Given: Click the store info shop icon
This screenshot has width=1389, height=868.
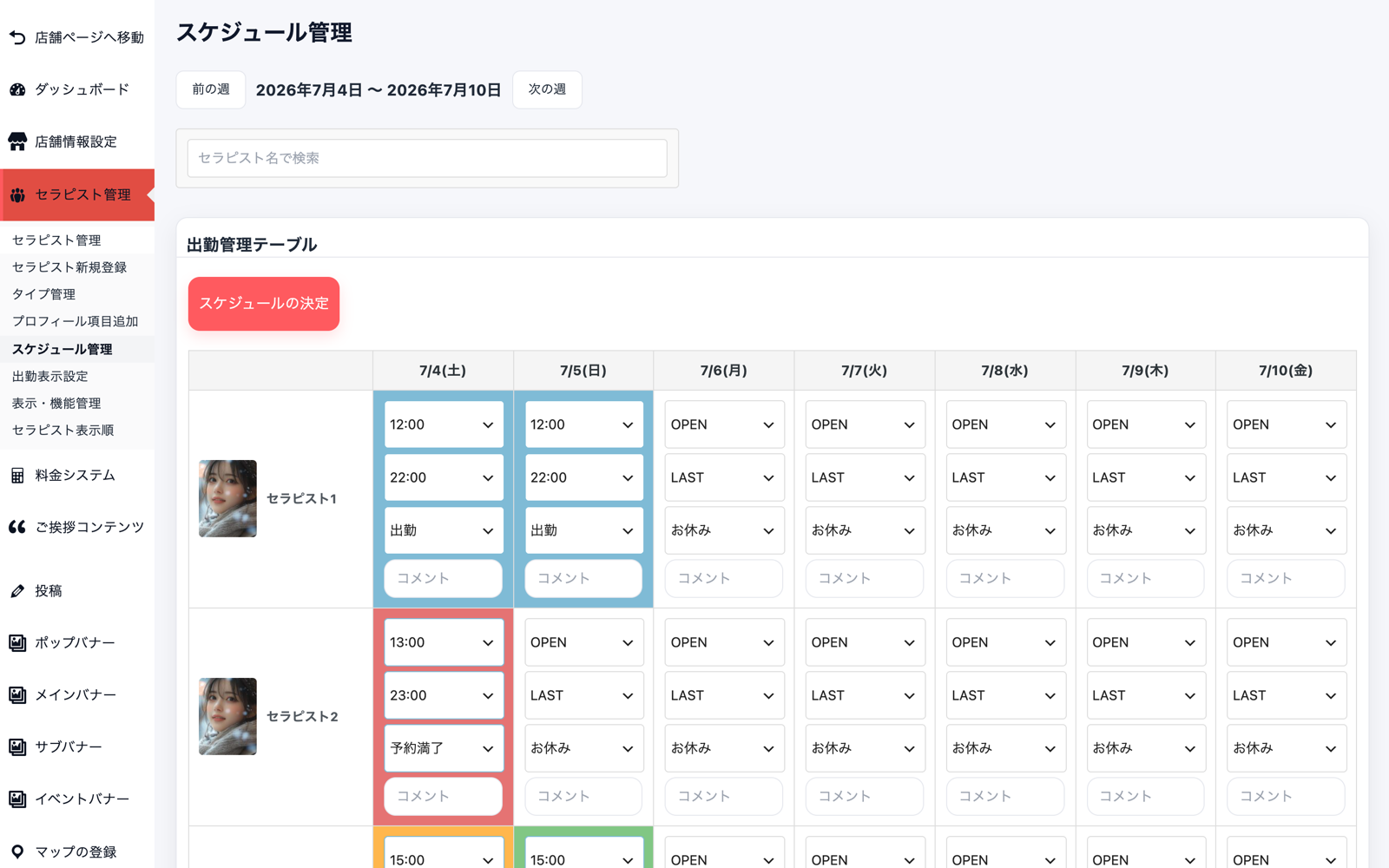Looking at the screenshot, I should point(17,141).
